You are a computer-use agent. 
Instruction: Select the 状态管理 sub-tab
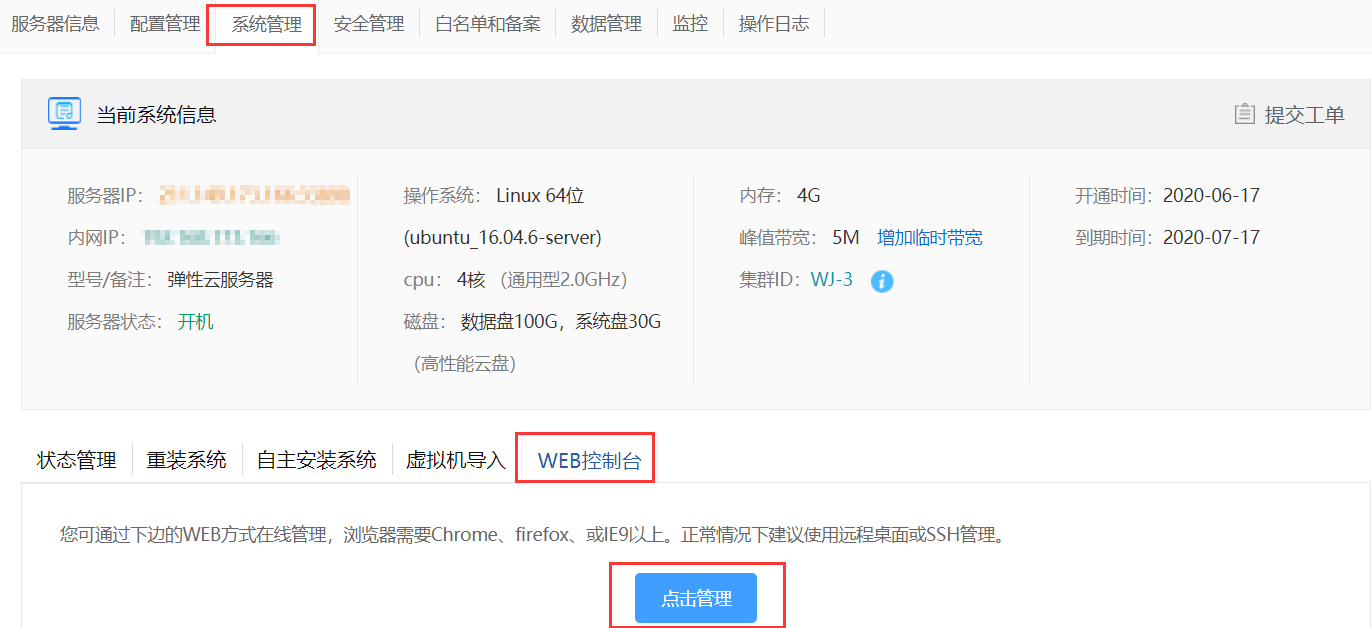point(77,460)
